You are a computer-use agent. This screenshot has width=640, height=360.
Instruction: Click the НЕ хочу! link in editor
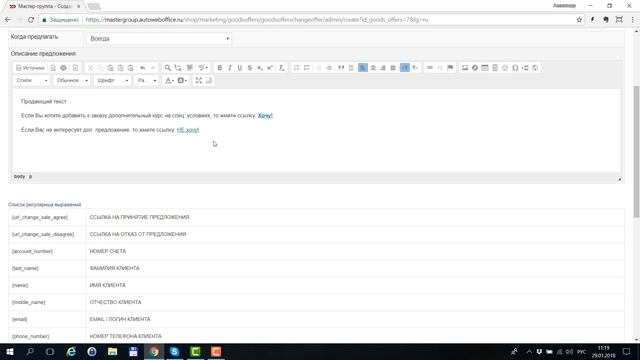[188, 130]
